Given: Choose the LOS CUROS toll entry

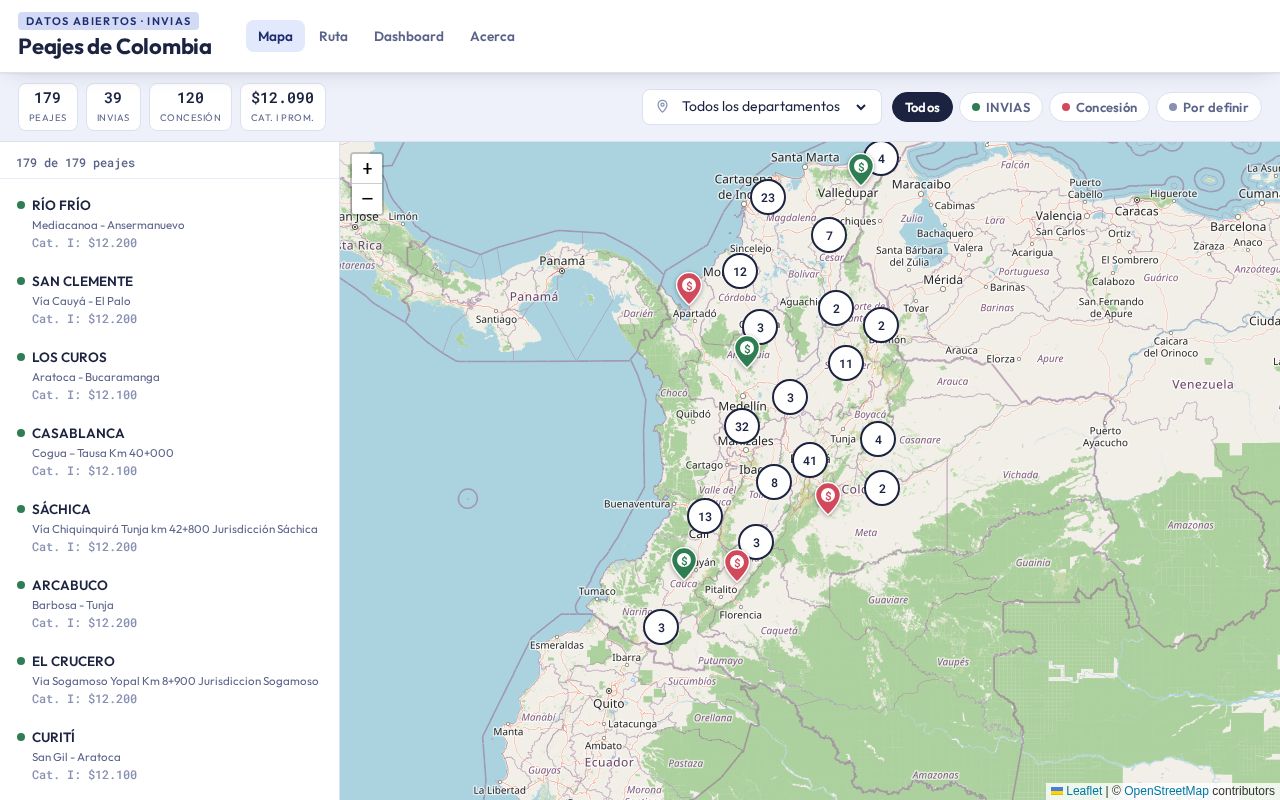Looking at the screenshot, I should [170, 375].
